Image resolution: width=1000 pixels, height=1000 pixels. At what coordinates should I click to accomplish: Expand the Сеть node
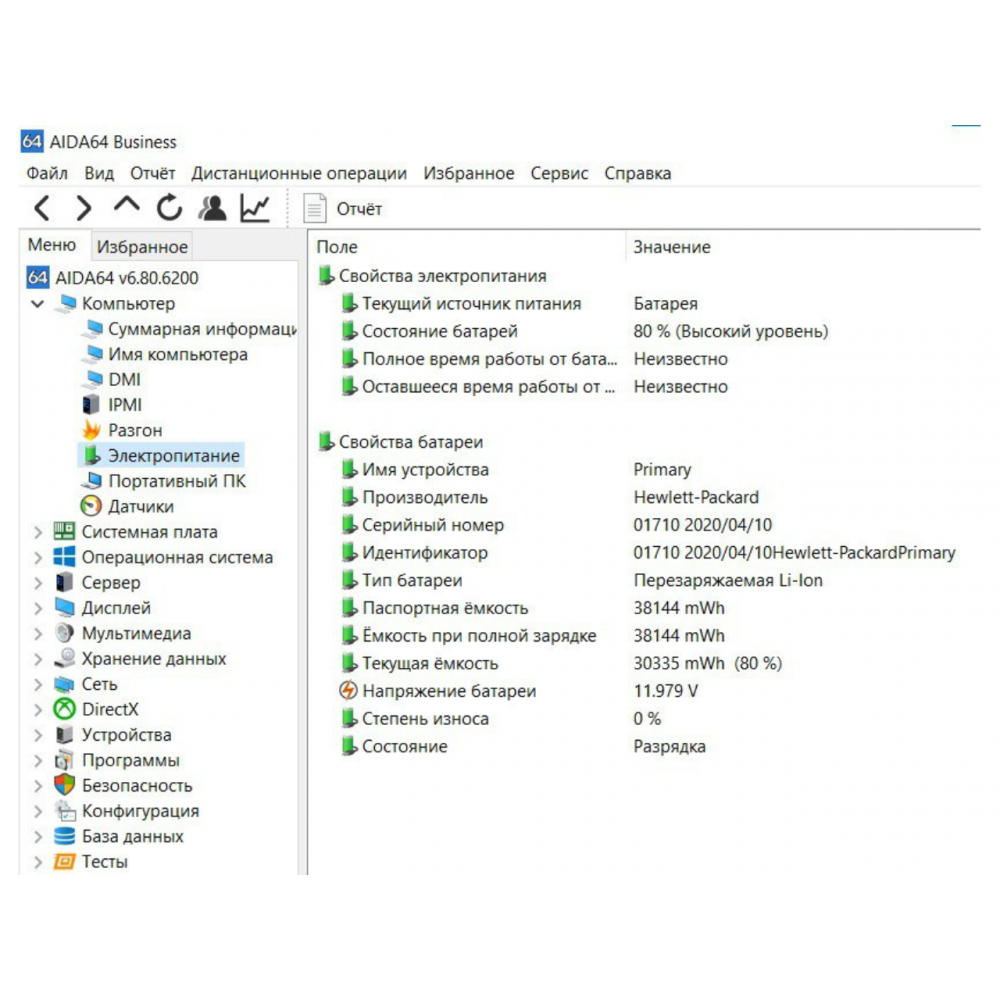coord(38,684)
